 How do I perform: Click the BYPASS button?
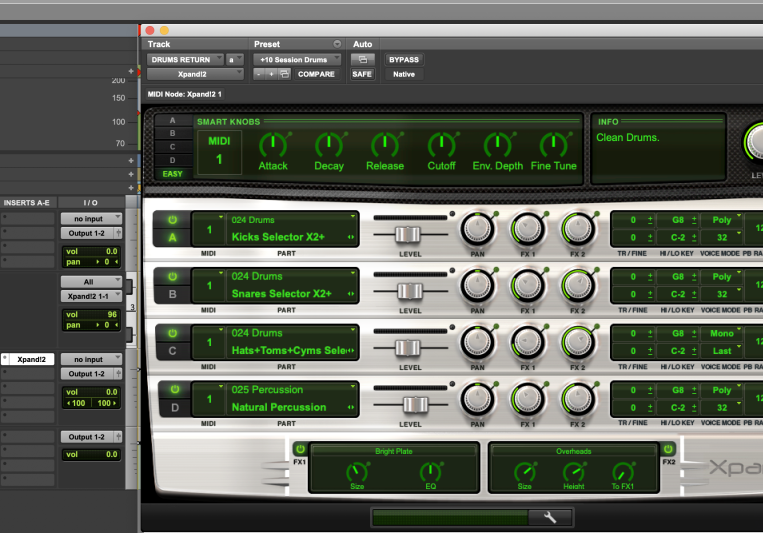pyautogui.click(x=404, y=59)
